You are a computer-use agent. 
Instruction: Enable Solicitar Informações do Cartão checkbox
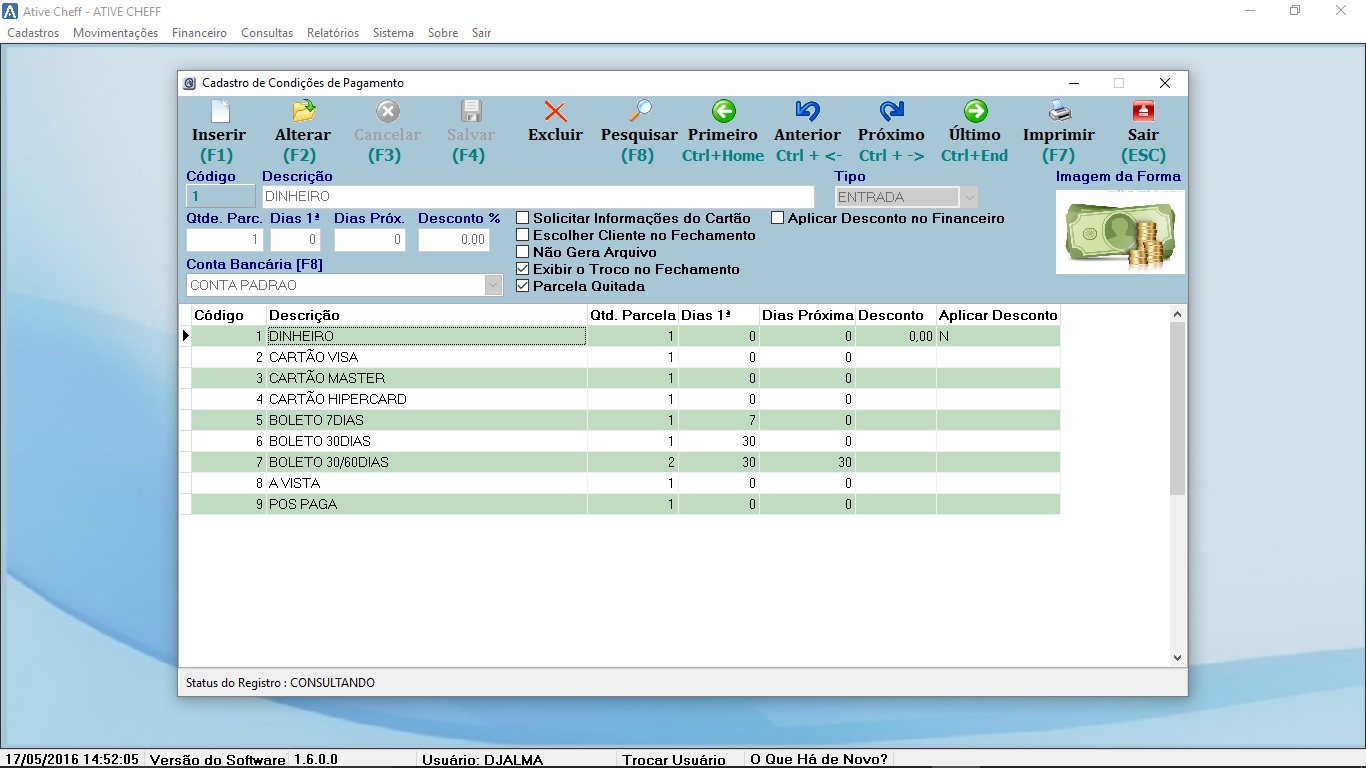click(x=522, y=218)
